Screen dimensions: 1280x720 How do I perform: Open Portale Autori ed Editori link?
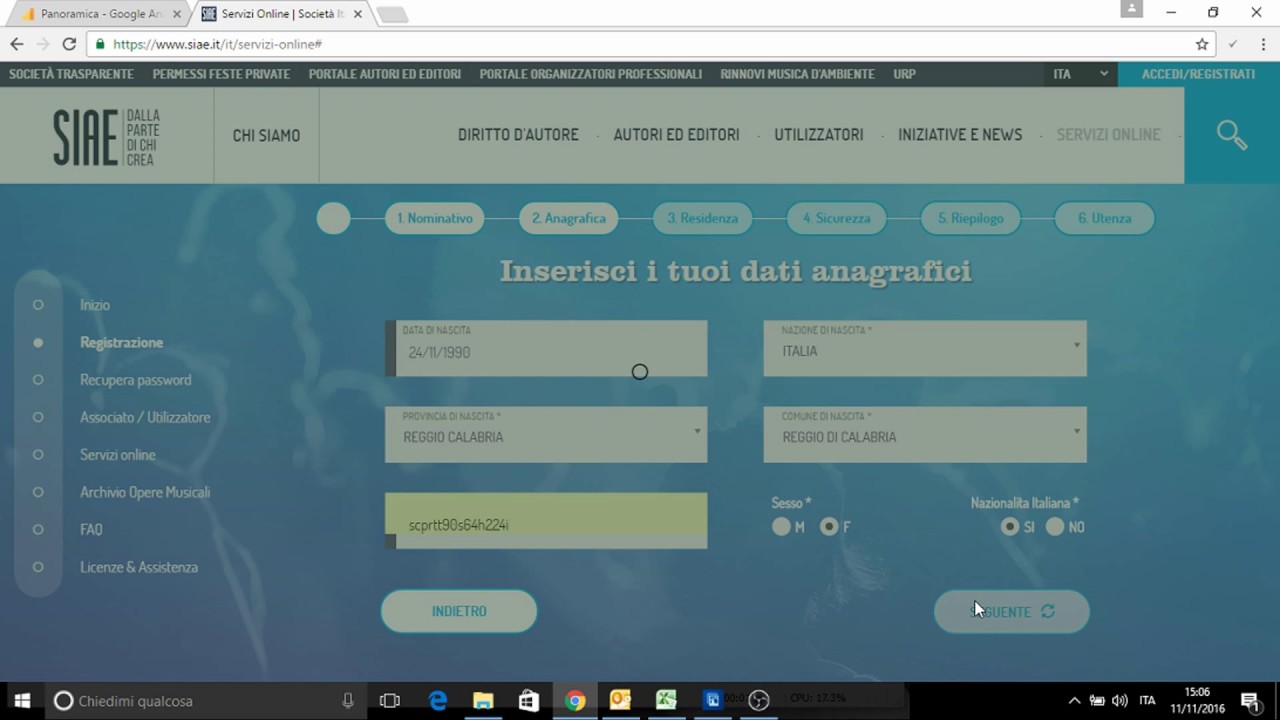pos(385,74)
